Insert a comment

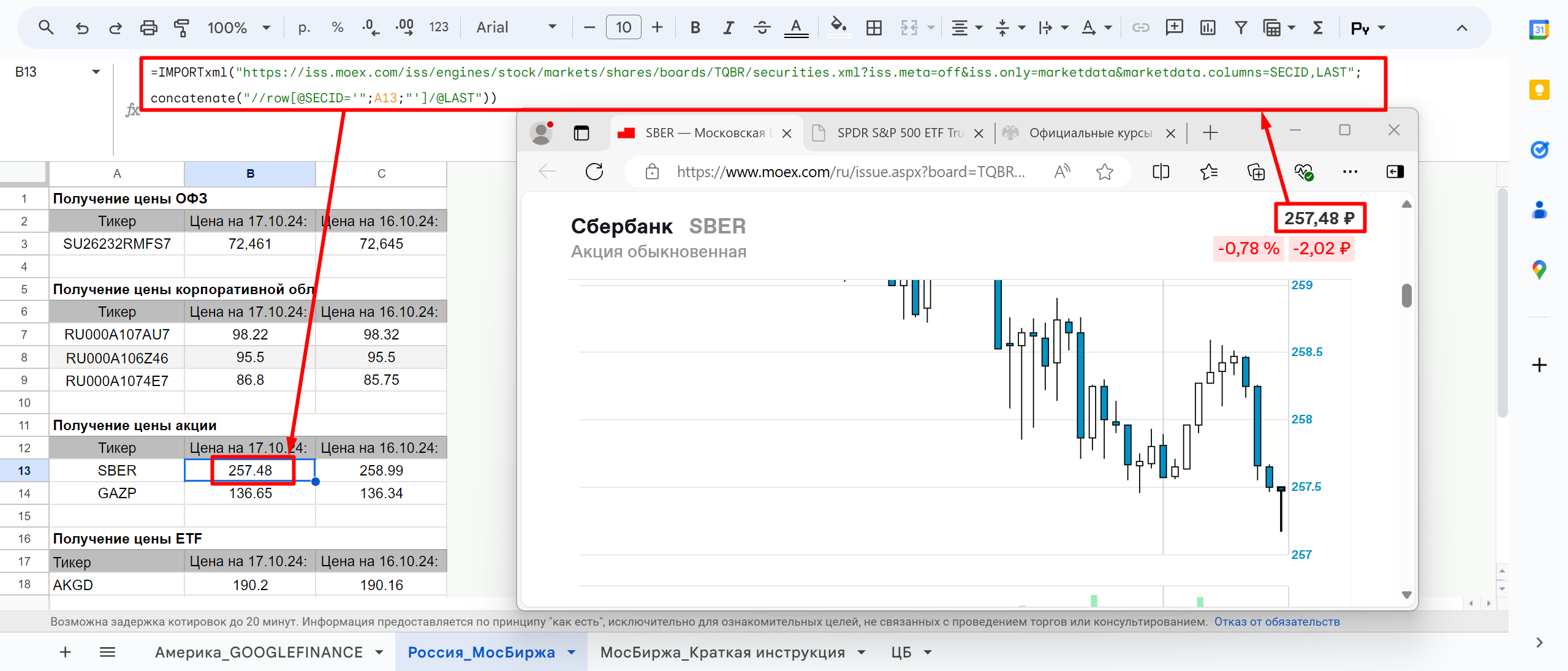[1174, 28]
